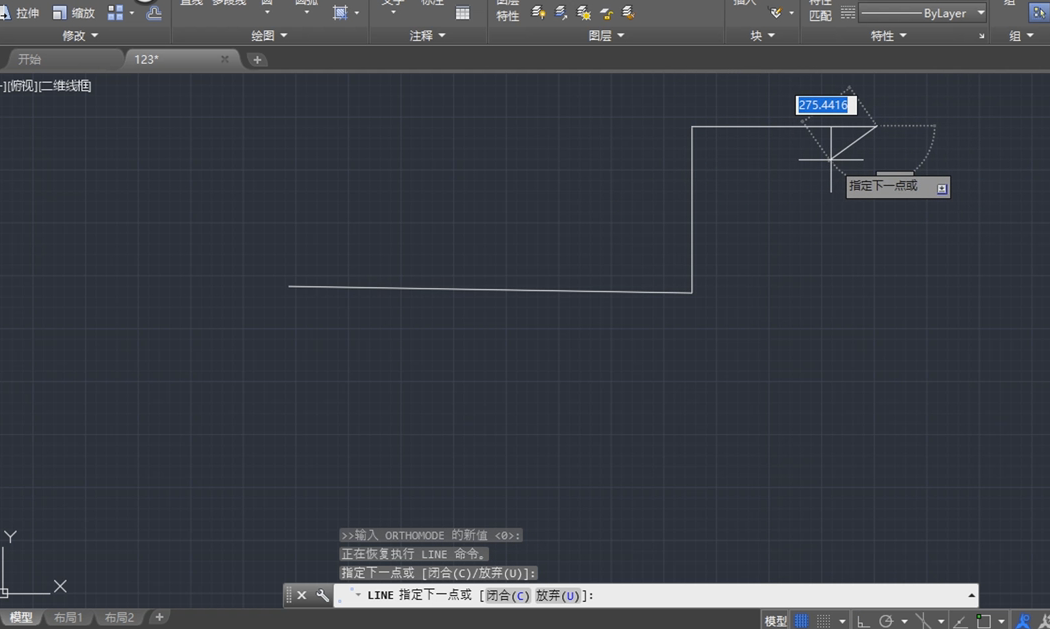Screen dimensions: 1050x629
Task: Click the annotation scale icon in status bar
Action: (x=1022, y=621)
